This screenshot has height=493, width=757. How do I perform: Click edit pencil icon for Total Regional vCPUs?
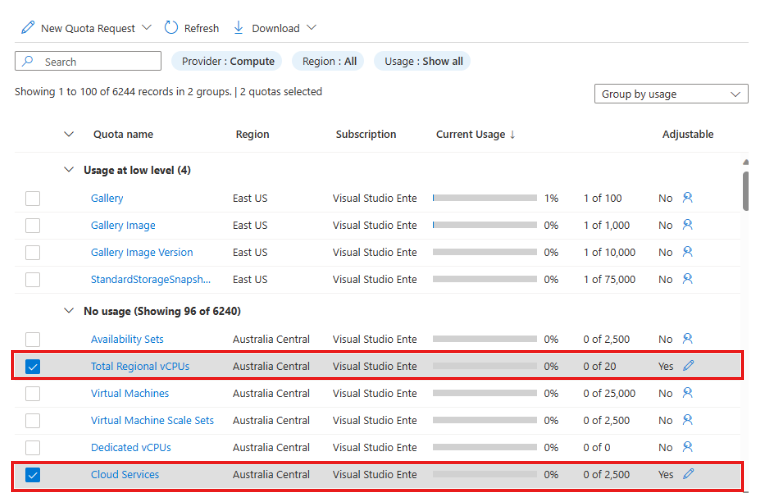coord(688,366)
